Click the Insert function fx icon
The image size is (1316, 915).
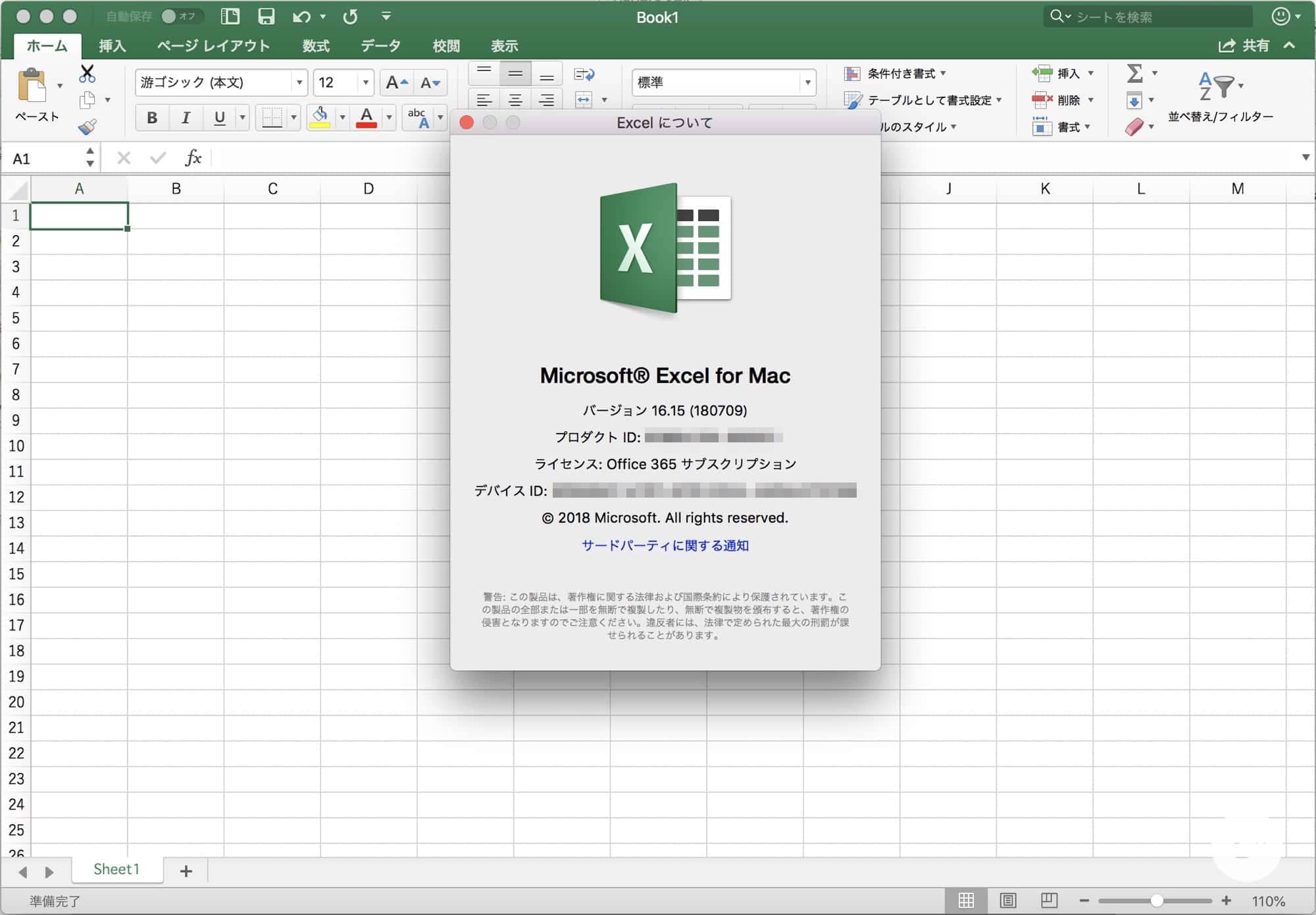click(x=193, y=158)
